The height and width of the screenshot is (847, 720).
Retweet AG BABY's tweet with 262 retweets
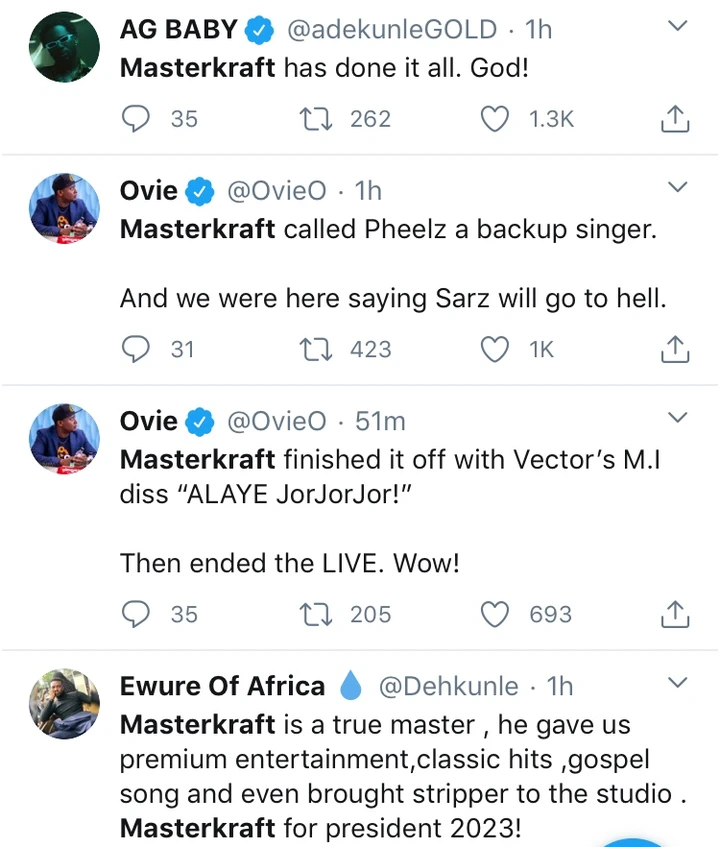tap(316, 119)
